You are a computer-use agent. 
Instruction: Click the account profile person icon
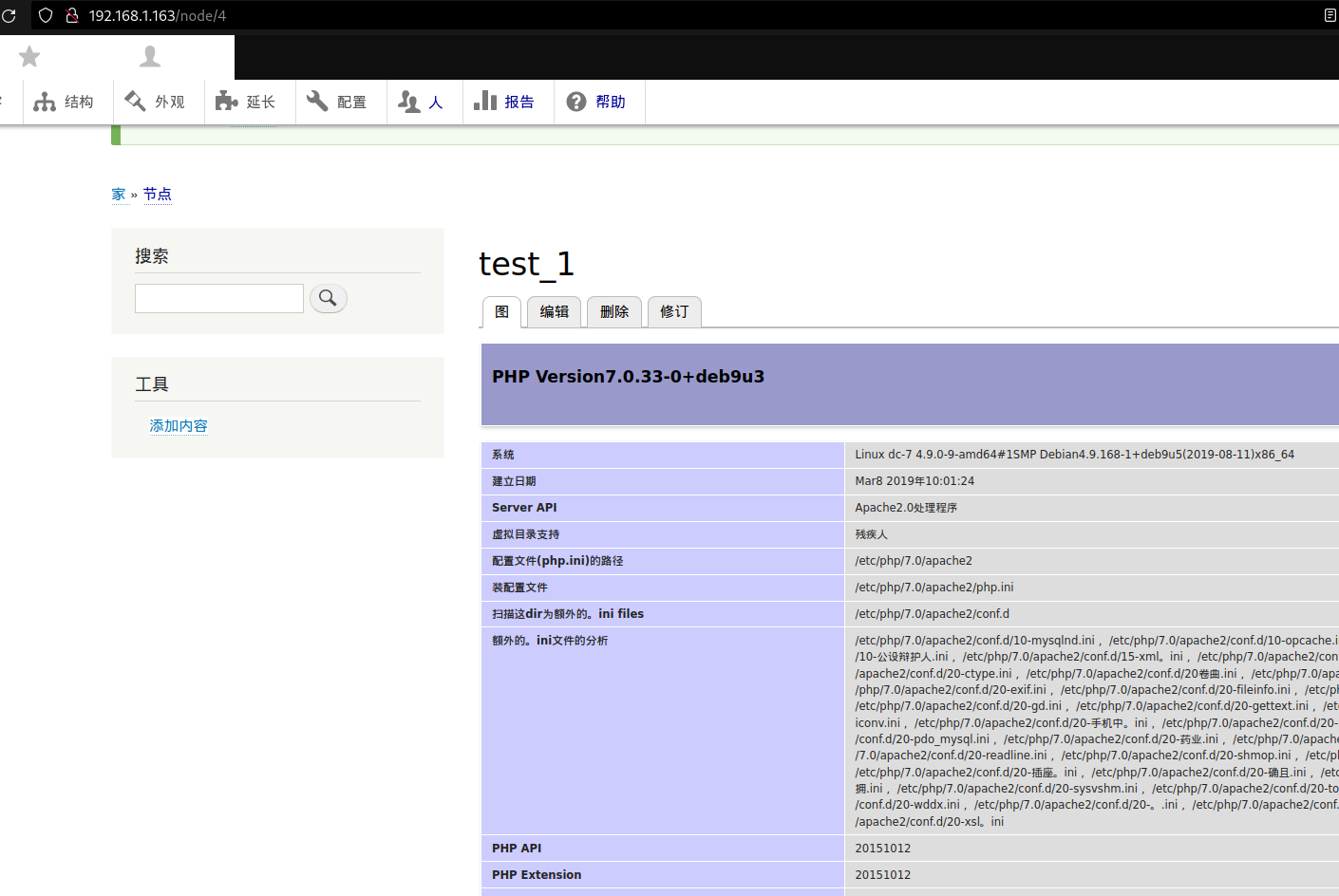point(148,57)
